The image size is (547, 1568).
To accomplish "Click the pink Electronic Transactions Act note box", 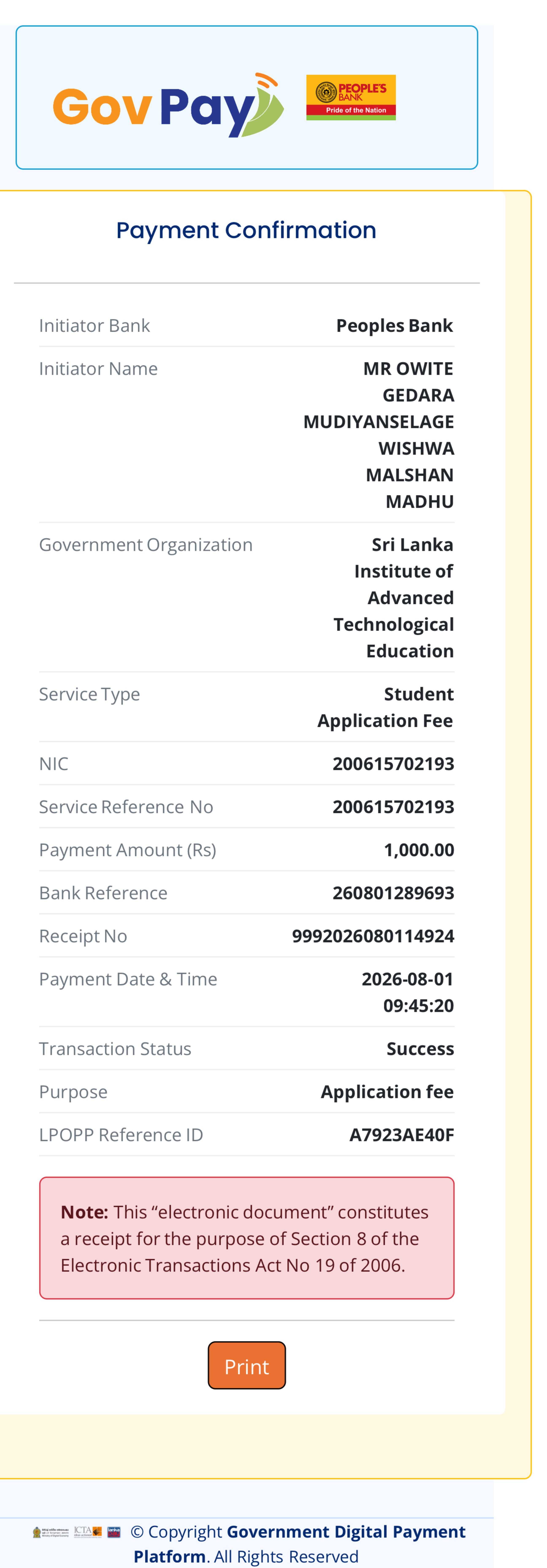I will coord(246,1238).
